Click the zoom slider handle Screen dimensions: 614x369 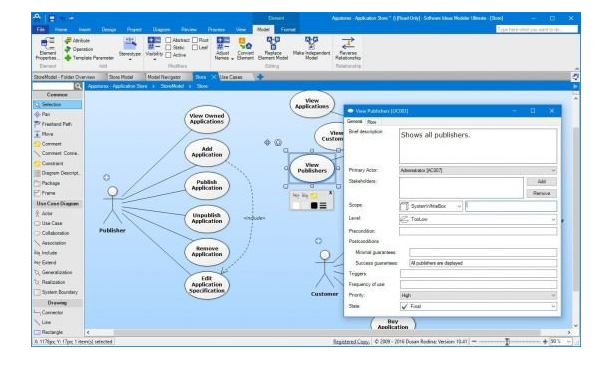tap(507, 342)
